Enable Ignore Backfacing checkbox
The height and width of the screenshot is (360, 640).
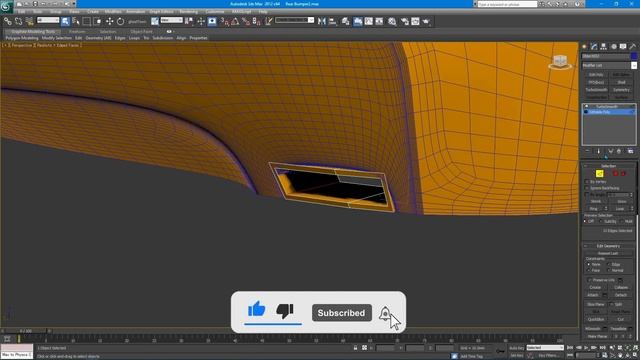pyautogui.click(x=587, y=188)
